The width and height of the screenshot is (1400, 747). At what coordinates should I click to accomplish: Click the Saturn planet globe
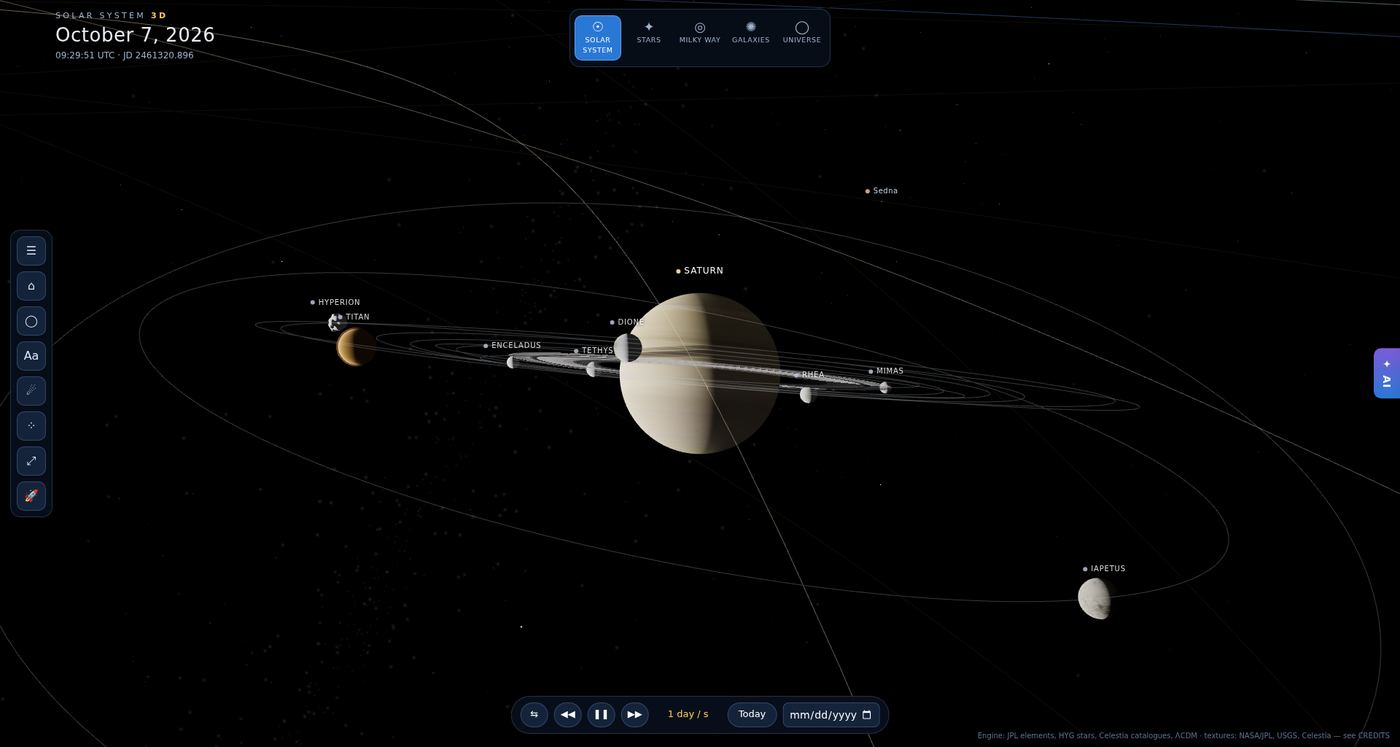[700, 373]
